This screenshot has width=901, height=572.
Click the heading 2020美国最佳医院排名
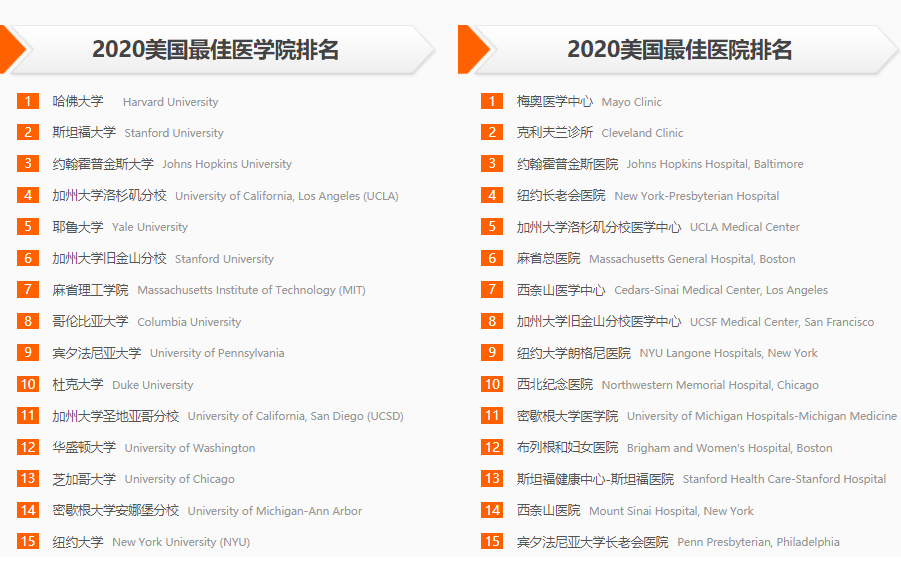tap(680, 49)
